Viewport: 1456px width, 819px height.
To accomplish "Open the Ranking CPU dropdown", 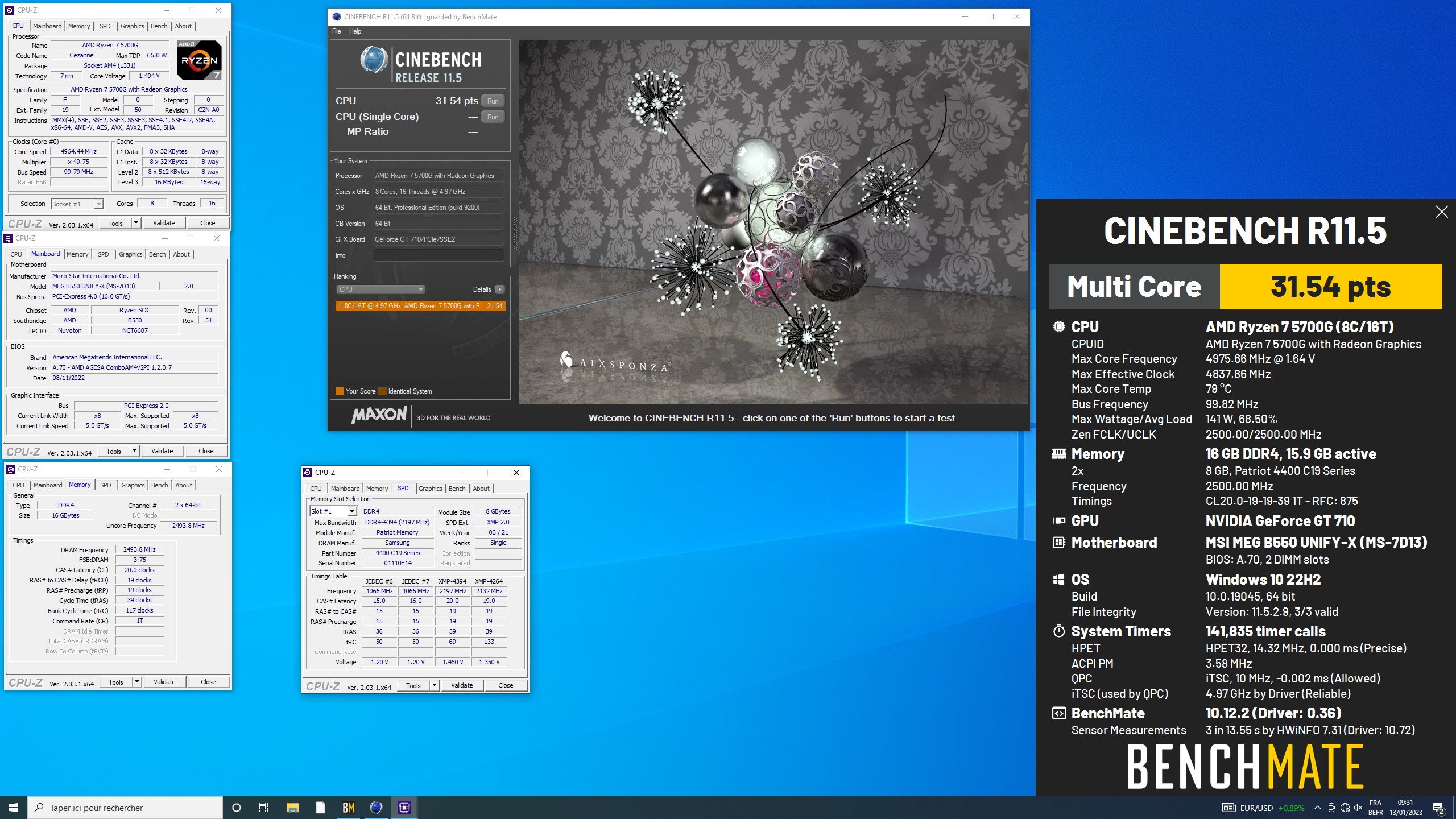I will pyautogui.click(x=380, y=289).
